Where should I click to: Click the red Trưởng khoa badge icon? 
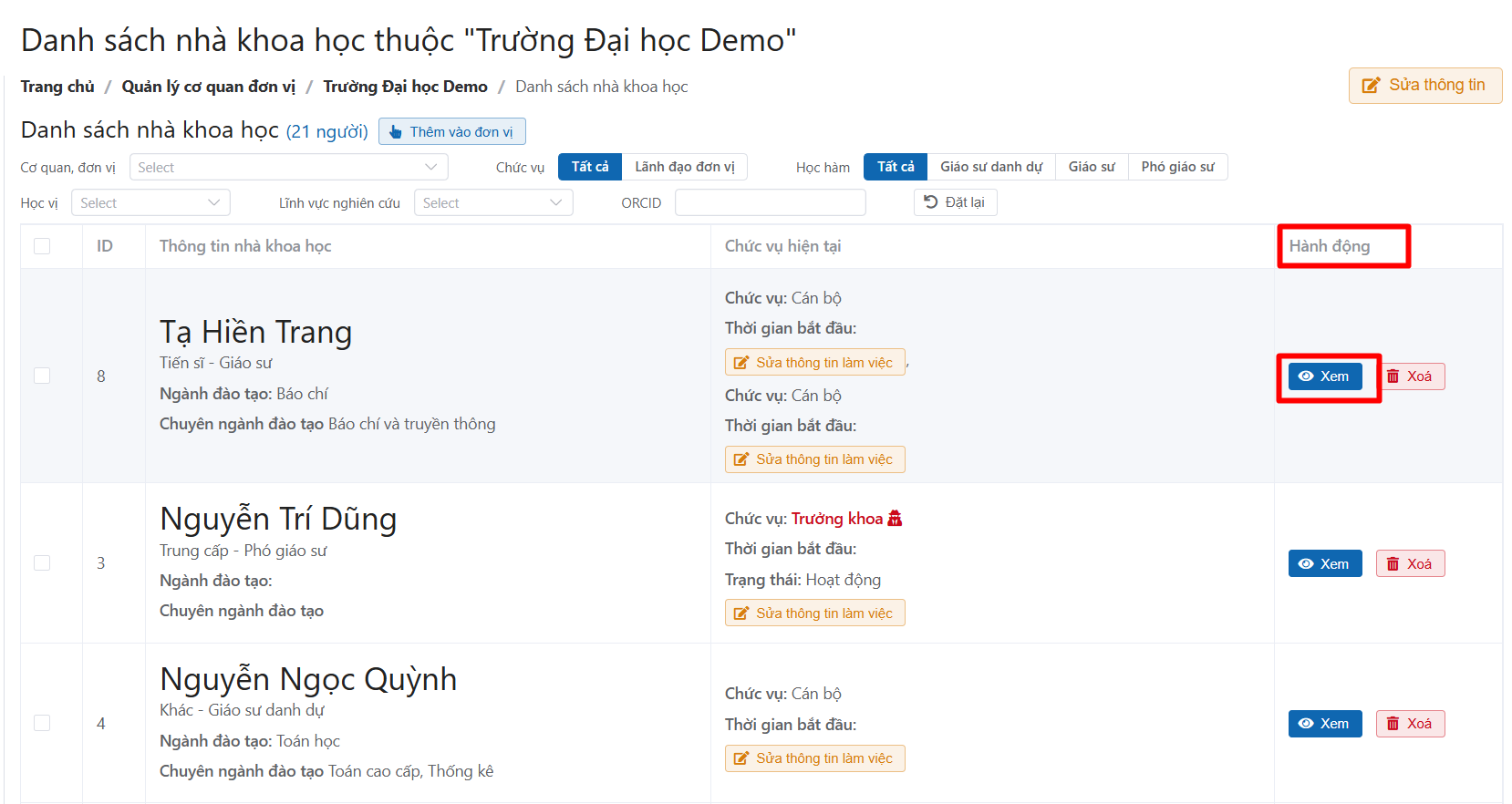coord(895,519)
